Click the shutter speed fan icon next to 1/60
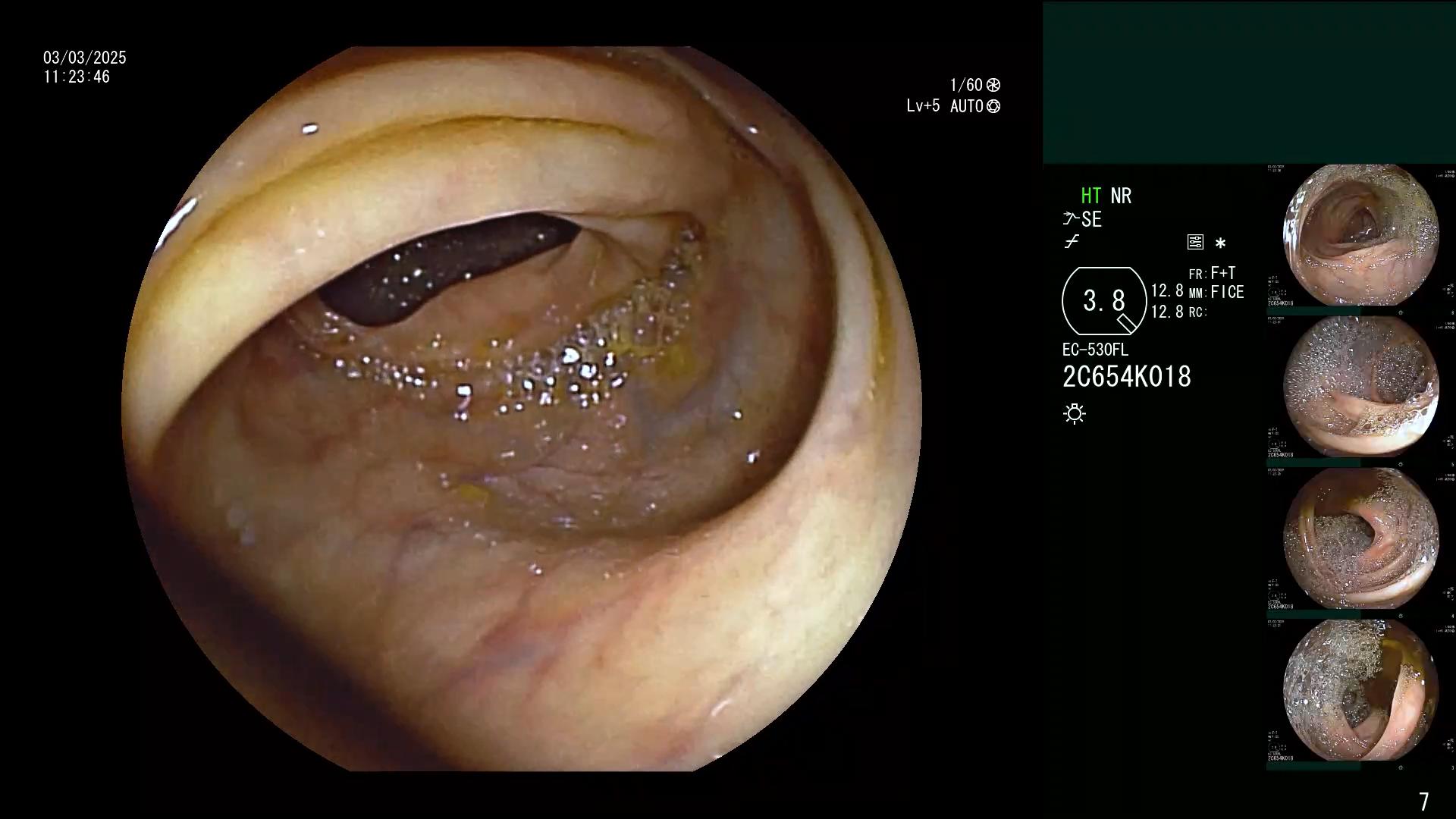Image resolution: width=1456 pixels, height=819 pixels. [x=993, y=85]
